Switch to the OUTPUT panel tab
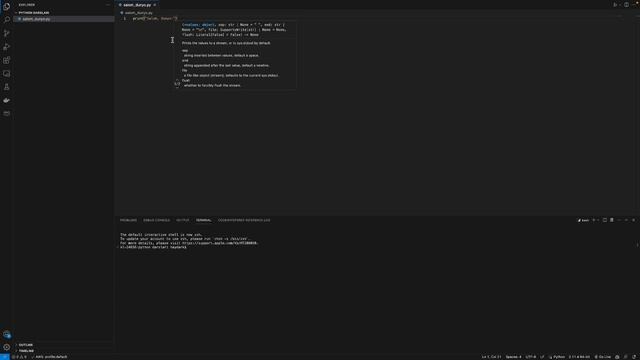Screen dimensions: 640x360 tap(182, 220)
